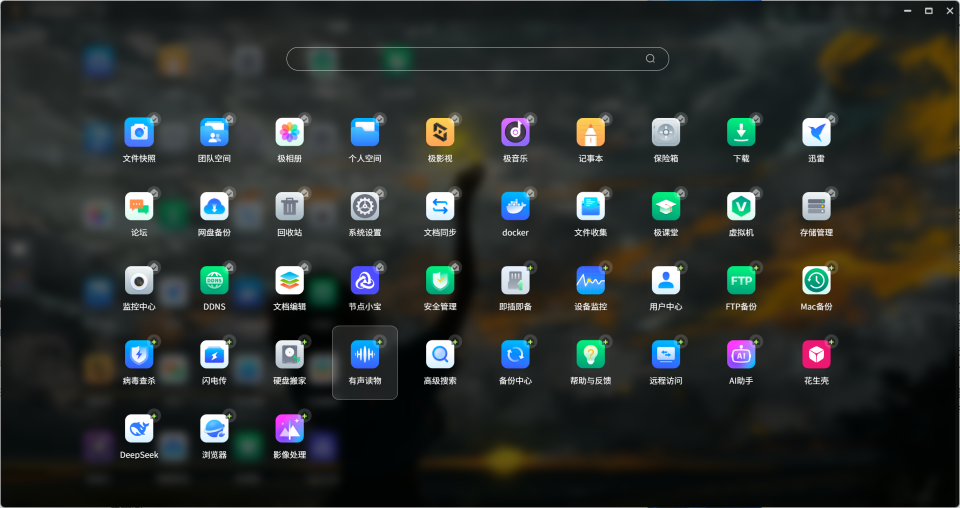Launch the 浏览器 browser
This screenshot has width=960, height=508.
tap(214, 429)
